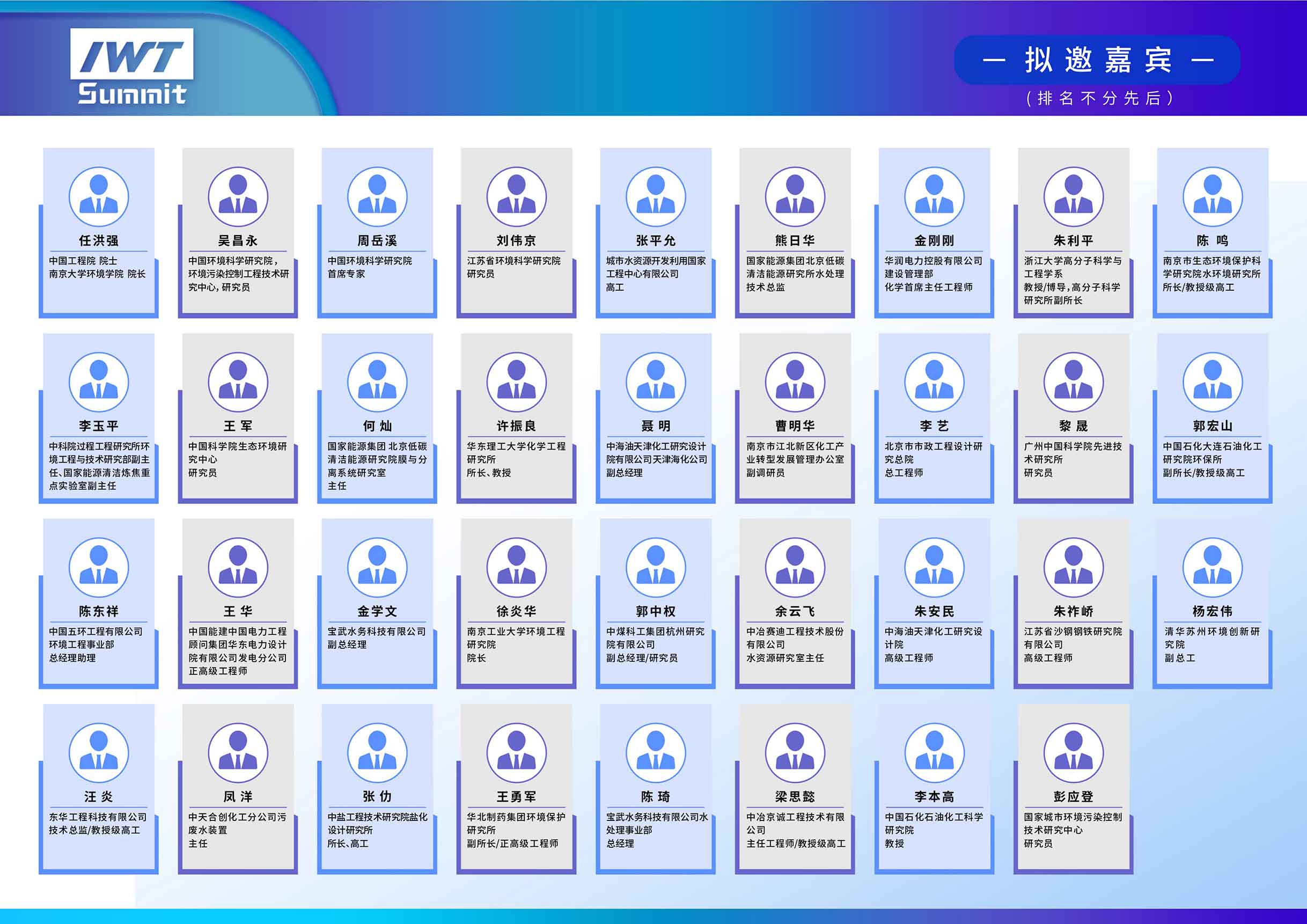Viewport: 1307px width, 924px height.
Task: Click avatar icon above 黎晟
Action: click(x=1074, y=382)
